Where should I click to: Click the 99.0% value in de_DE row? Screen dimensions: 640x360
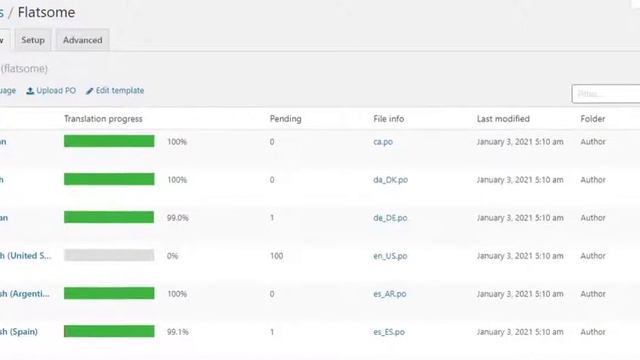[178, 218]
